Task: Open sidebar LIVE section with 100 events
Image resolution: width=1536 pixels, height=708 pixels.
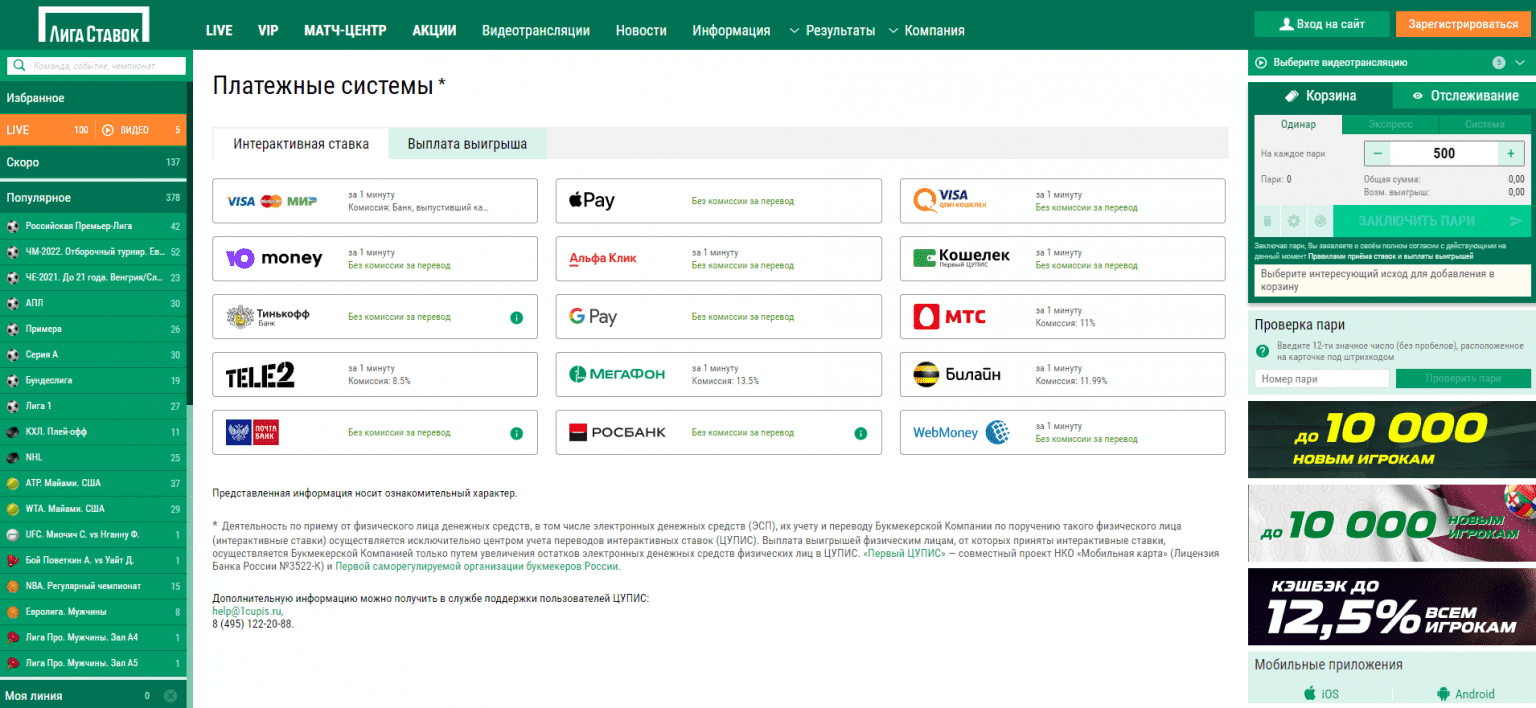Action: tap(47, 130)
